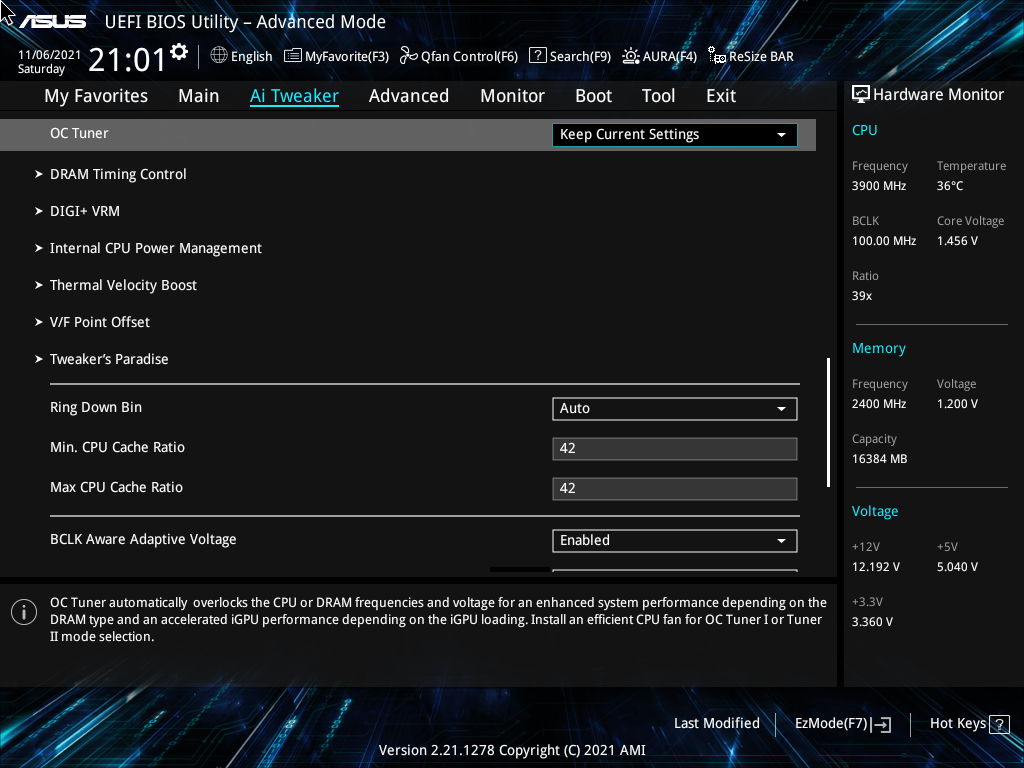Select the Ai Tweaker tab

coord(294,96)
